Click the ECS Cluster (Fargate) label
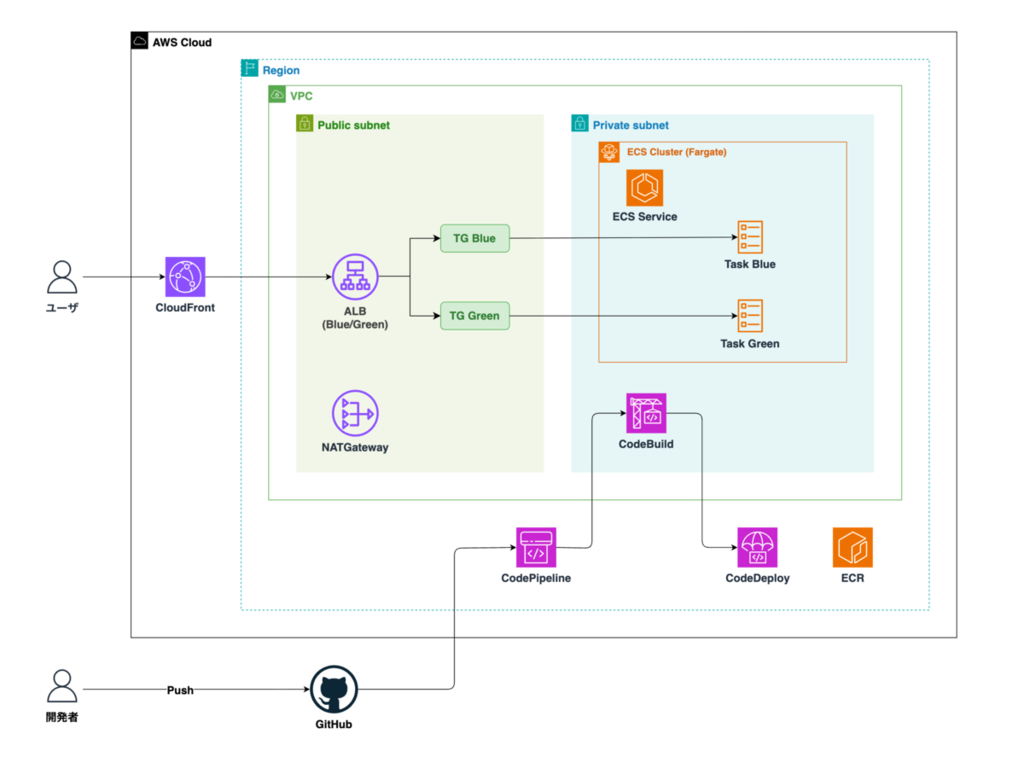Screen dimensions: 1024x763 [x=677, y=152]
